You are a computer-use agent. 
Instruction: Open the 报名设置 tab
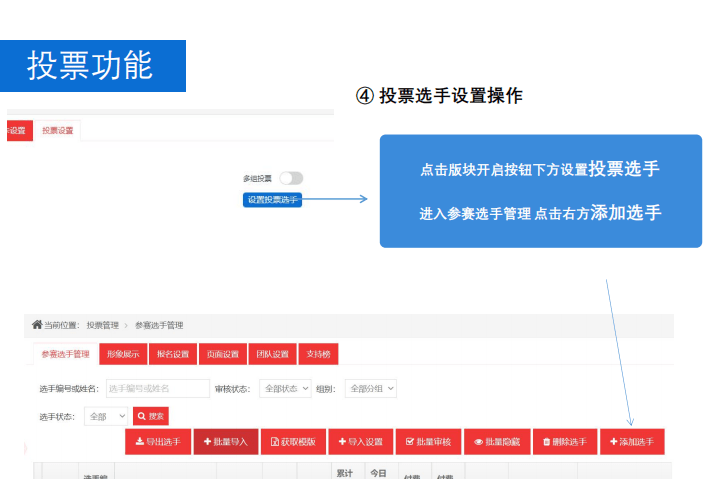(172, 354)
